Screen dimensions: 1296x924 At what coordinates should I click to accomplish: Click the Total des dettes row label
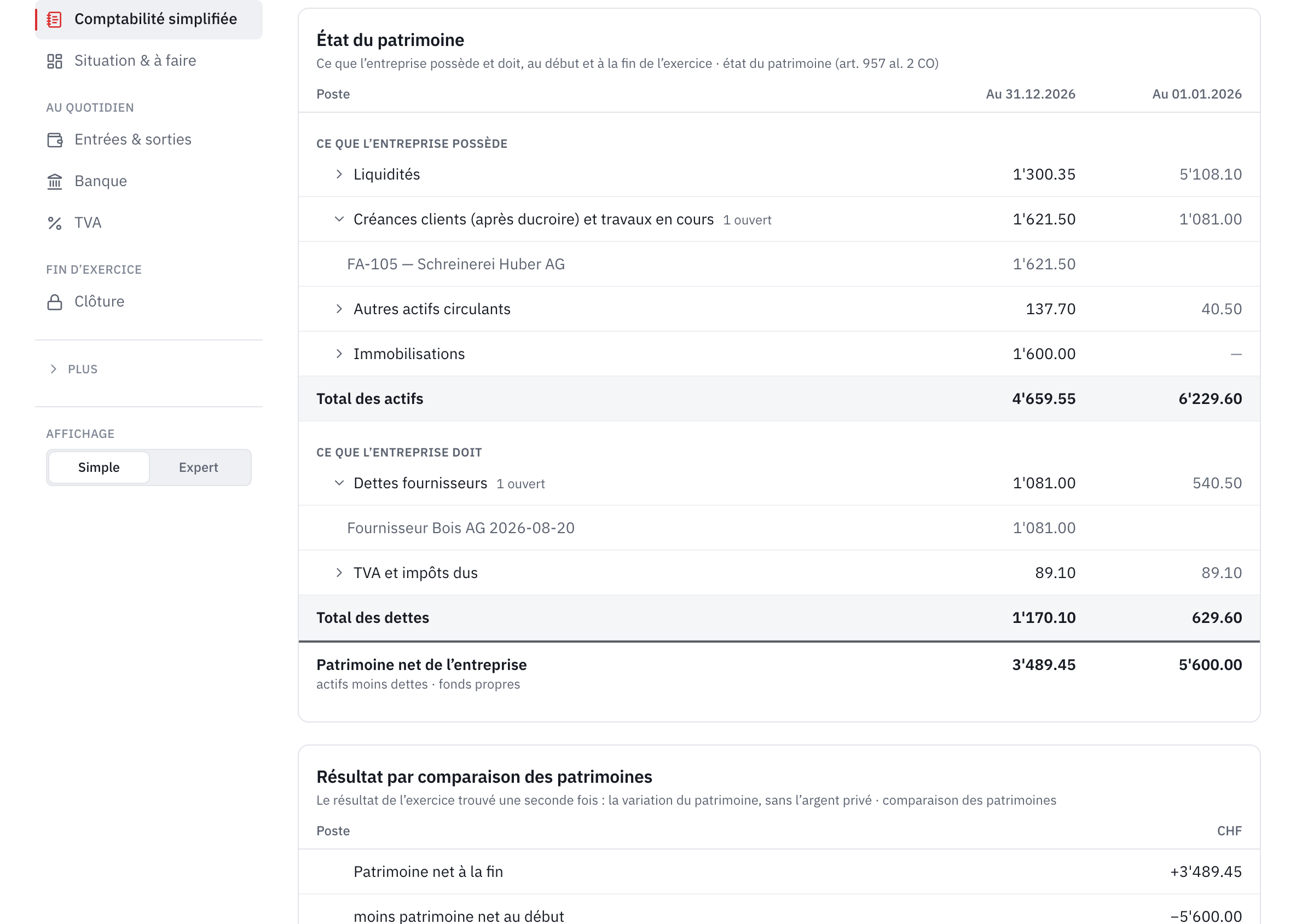click(373, 619)
